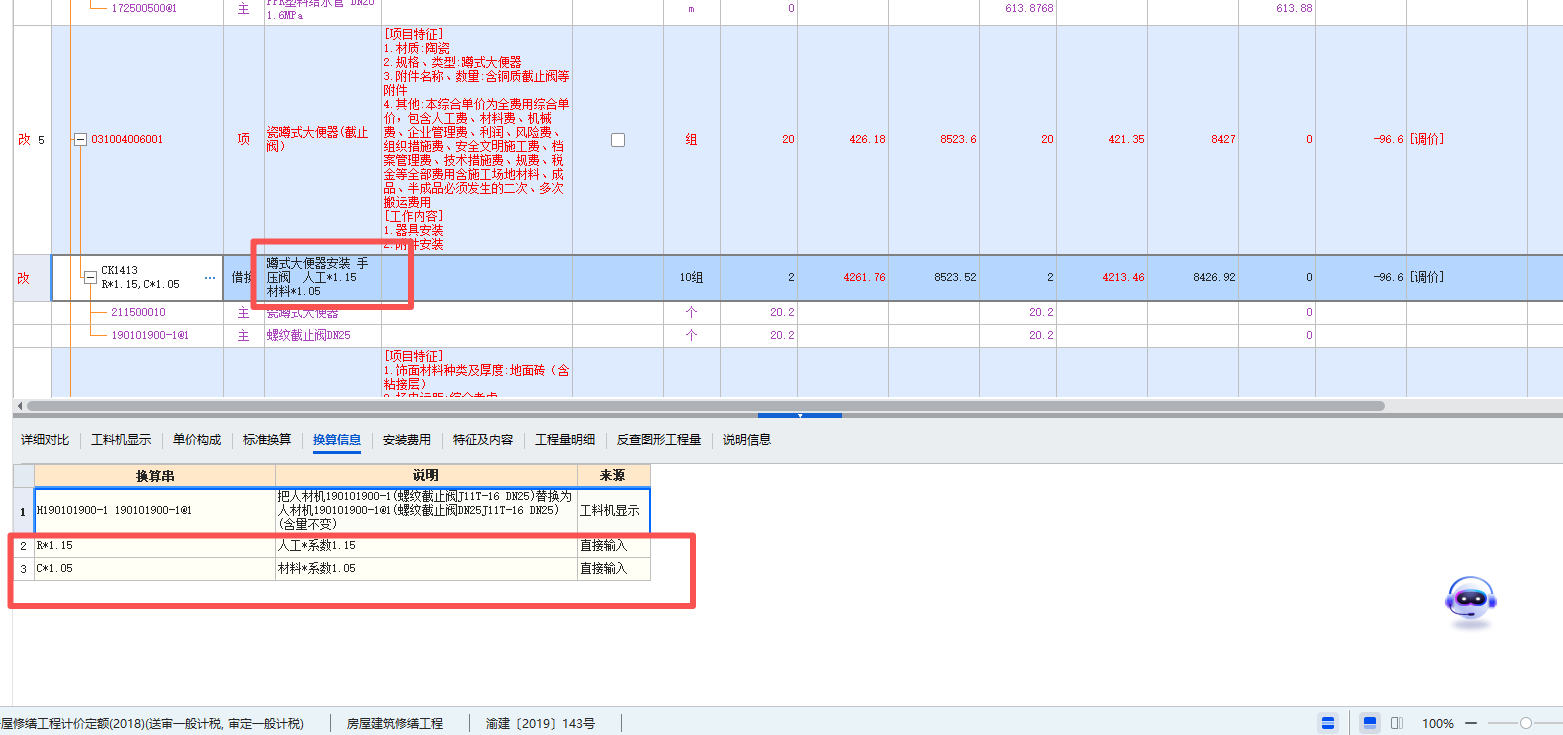
Task: Click the ellipsis icon on the CK1413 row
Action: click(x=211, y=278)
